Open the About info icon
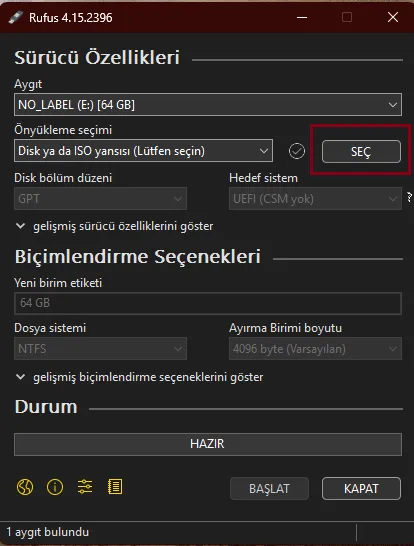 55,487
